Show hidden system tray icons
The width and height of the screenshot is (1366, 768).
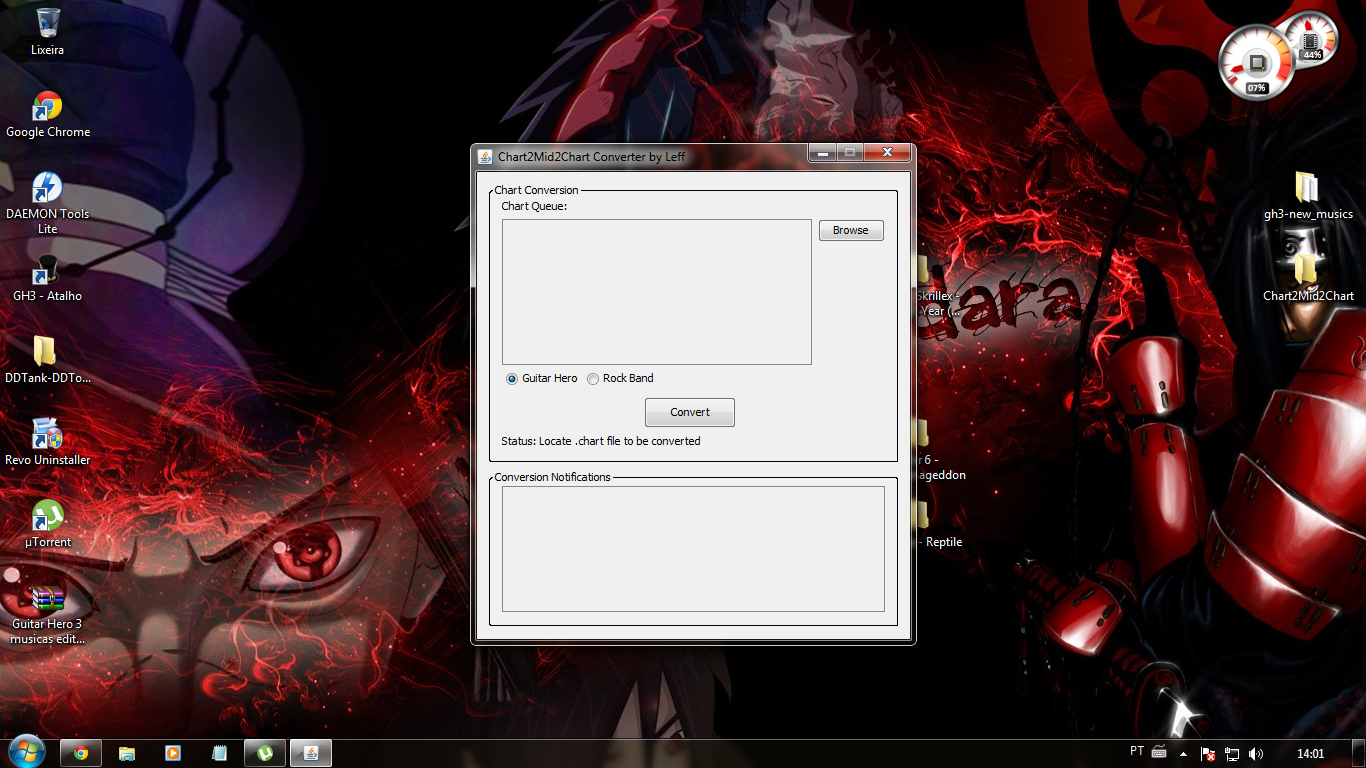coord(1184,754)
